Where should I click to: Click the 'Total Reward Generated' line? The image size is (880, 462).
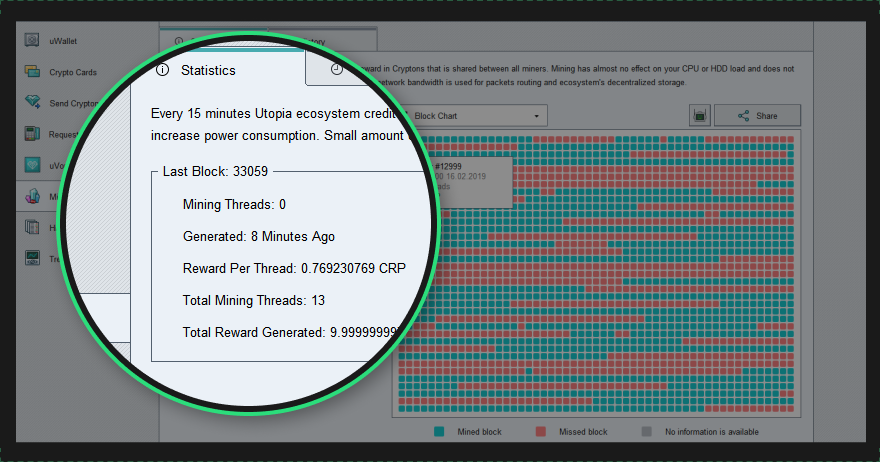(292, 332)
